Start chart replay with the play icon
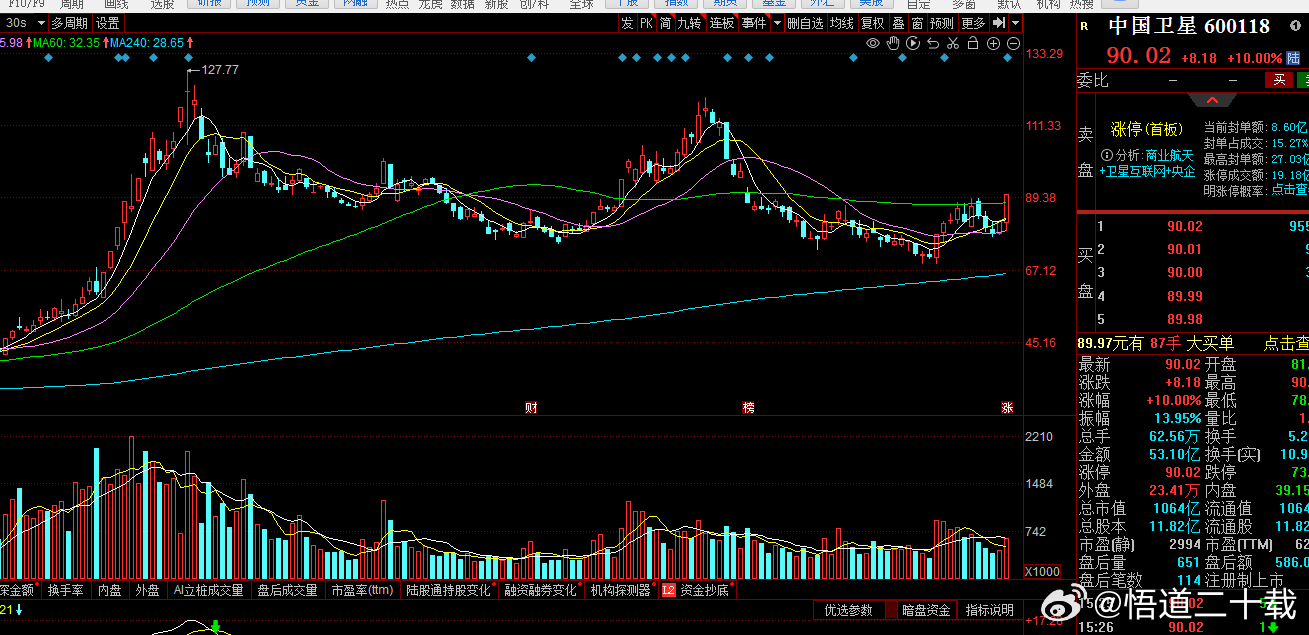 click(913, 43)
